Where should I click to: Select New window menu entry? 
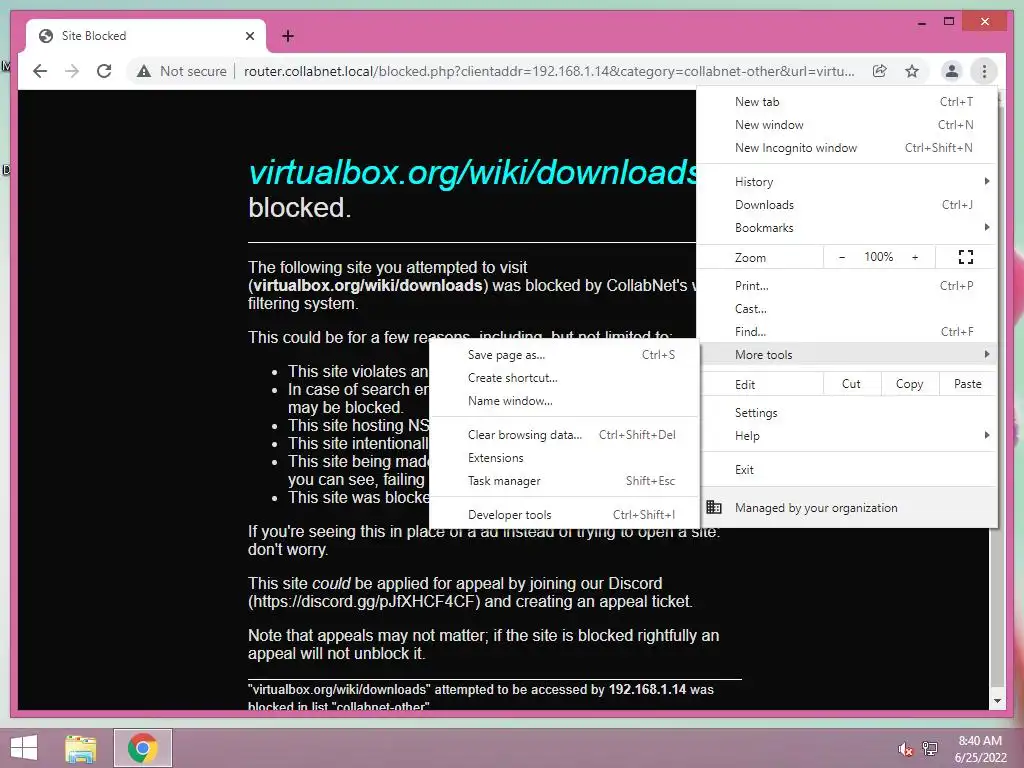(x=847, y=125)
